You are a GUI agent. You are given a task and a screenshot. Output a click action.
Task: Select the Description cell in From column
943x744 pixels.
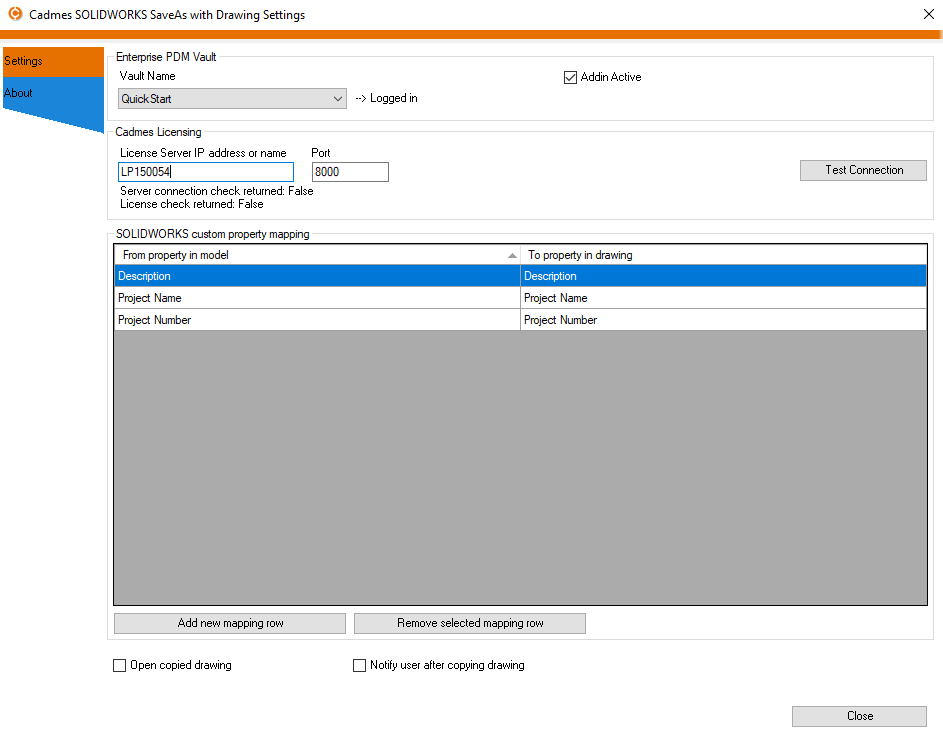click(317, 276)
